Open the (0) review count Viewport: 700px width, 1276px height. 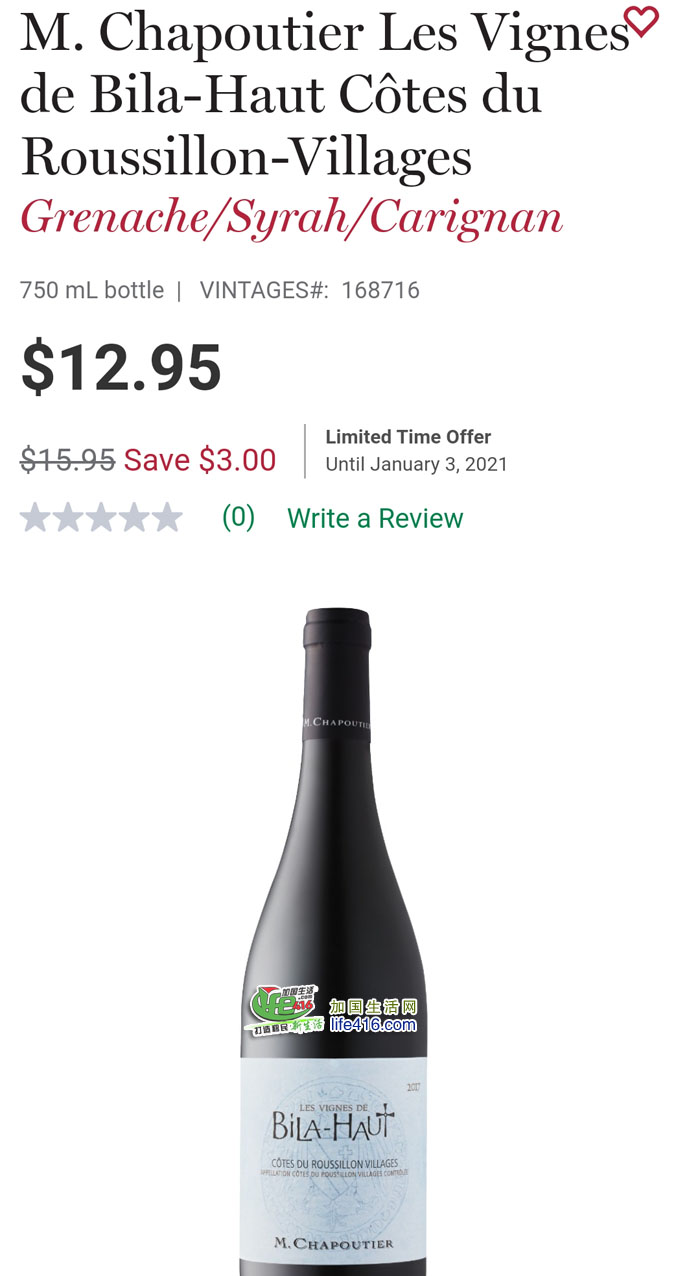click(x=238, y=518)
